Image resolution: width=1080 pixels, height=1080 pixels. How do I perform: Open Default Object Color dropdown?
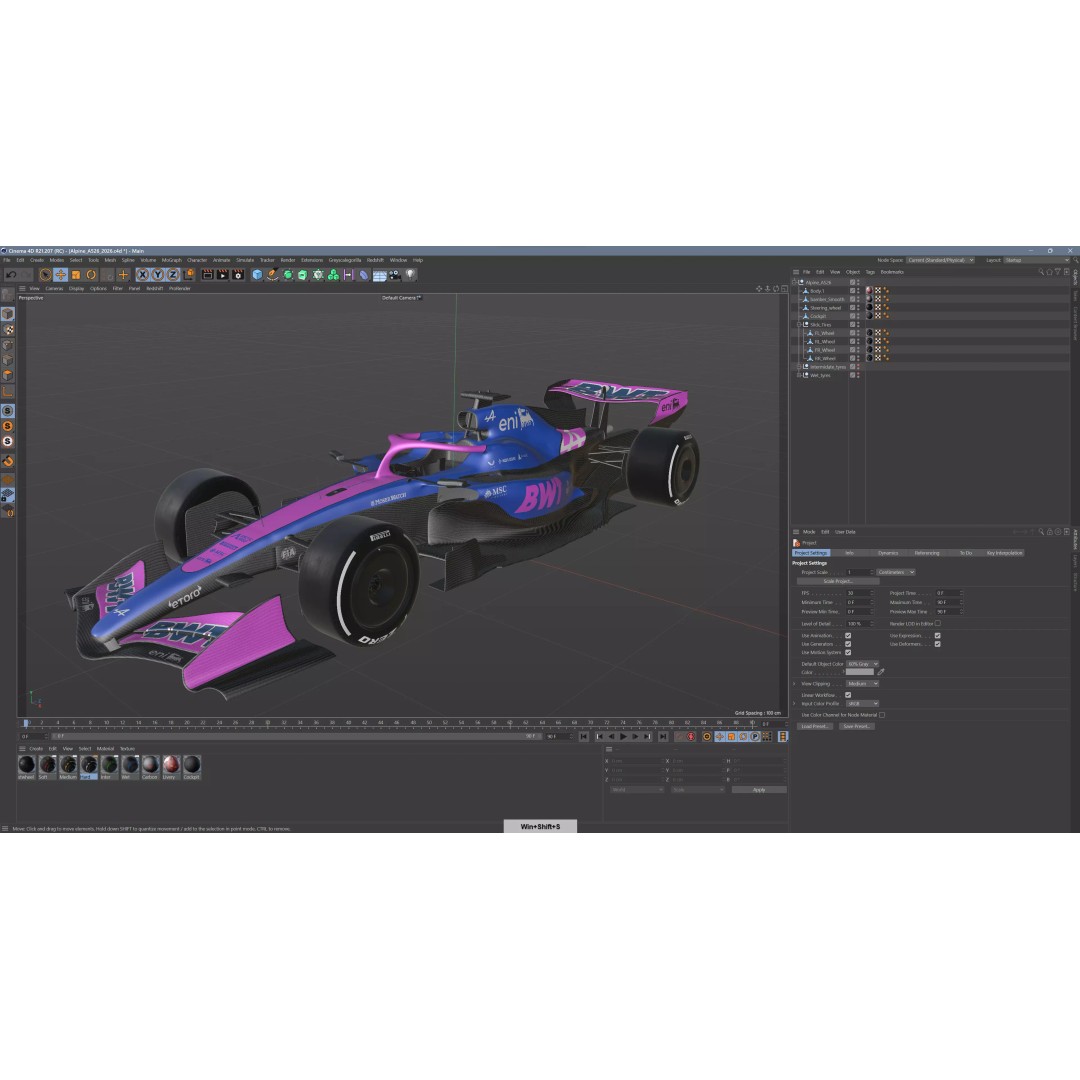(862, 664)
